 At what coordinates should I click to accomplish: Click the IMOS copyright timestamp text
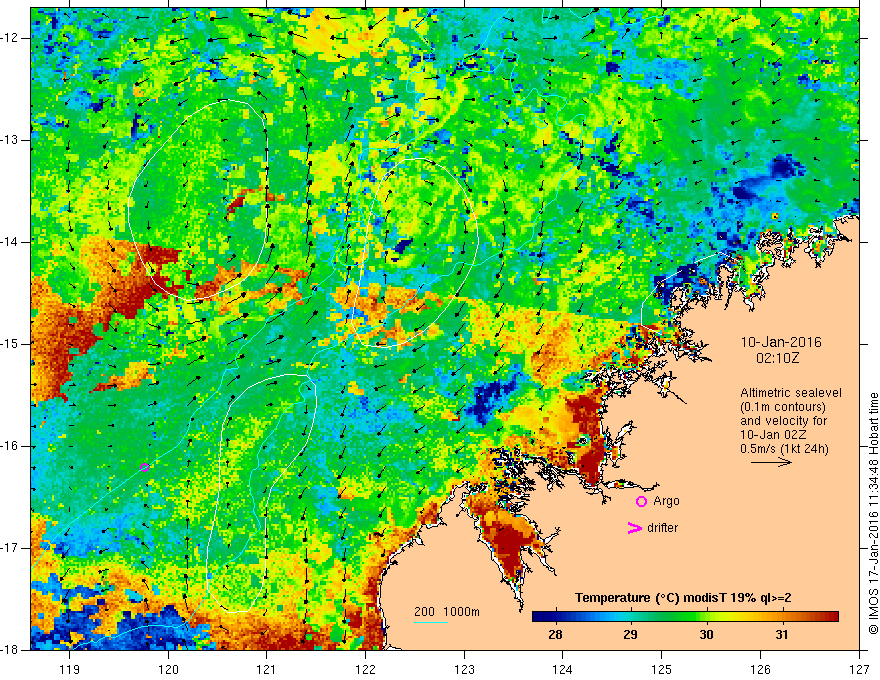click(x=873, y=513)
